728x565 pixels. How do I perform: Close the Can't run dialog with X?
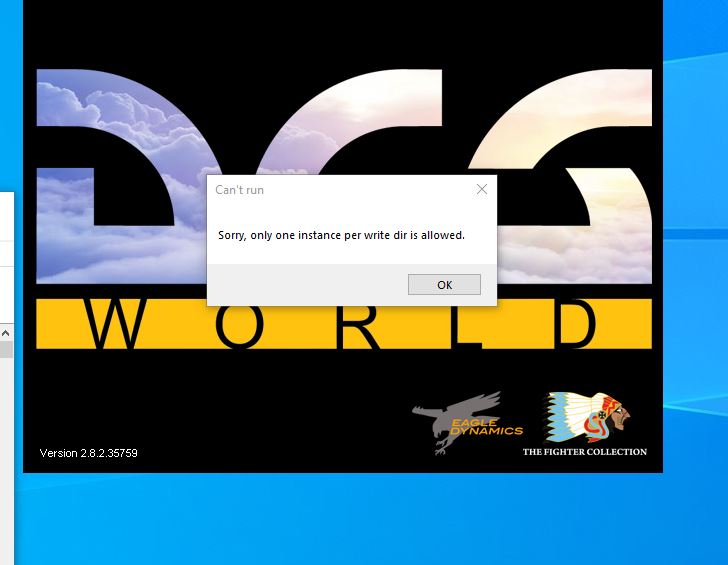482,189
